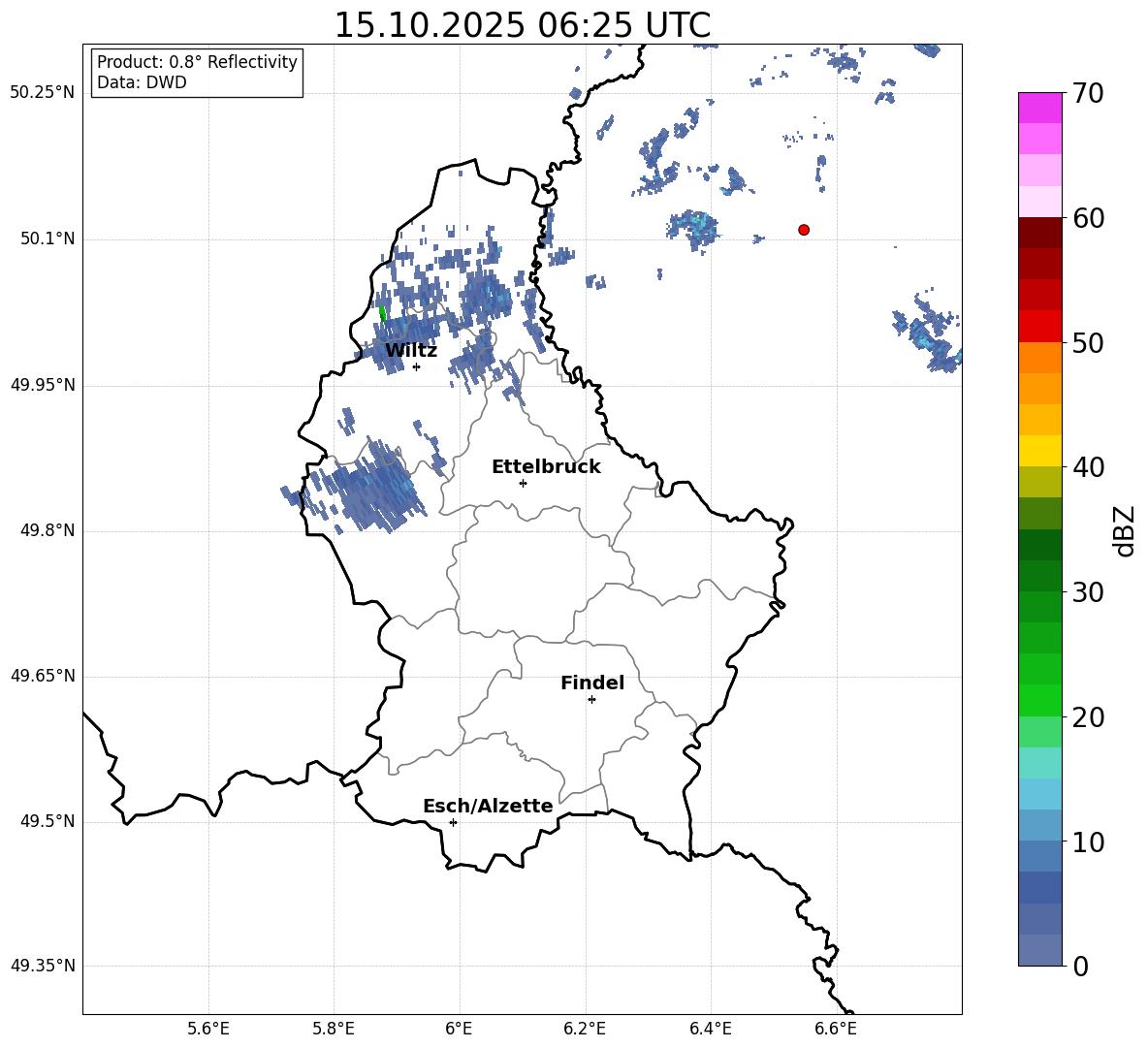Viewport: 1148px width, 1048px height.
Task: Click the colorbar tick label 30
Action: [x=1088, y=592]
